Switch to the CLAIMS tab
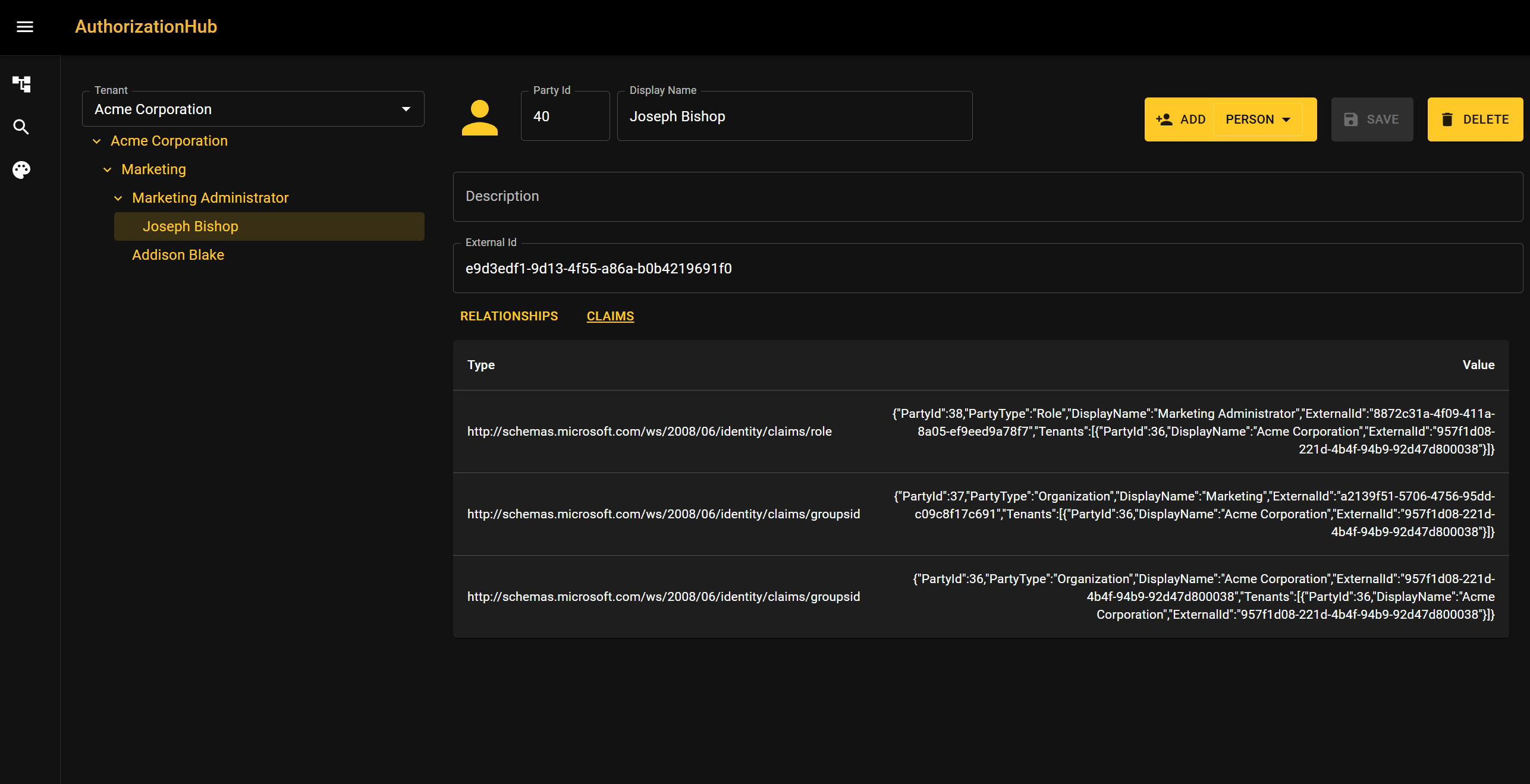1530x784 pixels. click(610, 316)
